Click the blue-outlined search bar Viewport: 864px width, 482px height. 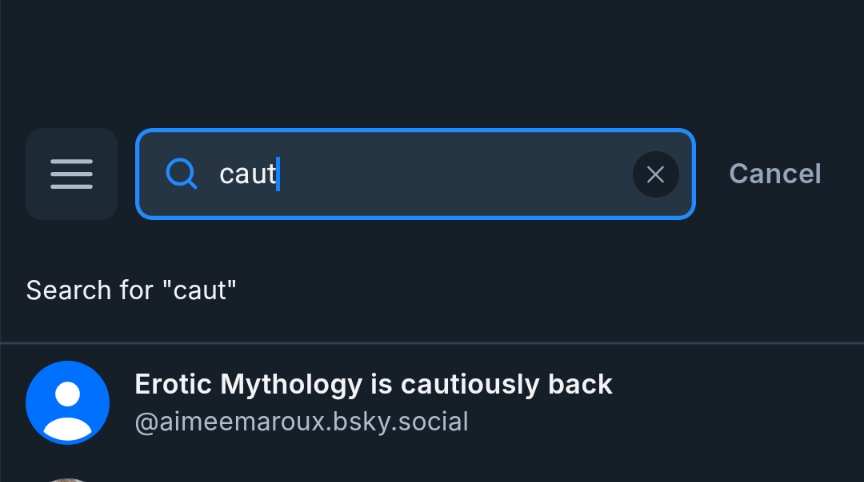click(420, 174)
